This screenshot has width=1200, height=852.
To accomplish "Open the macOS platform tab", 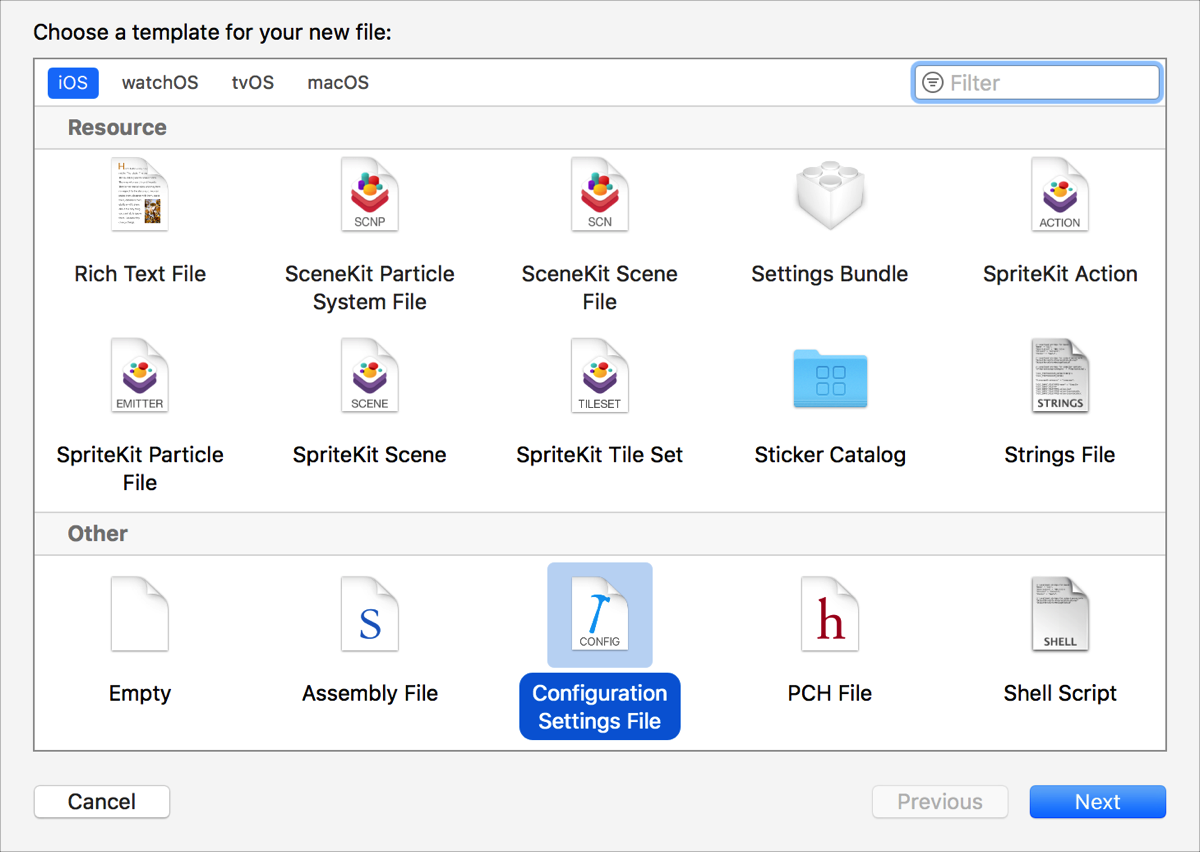I will pos(338,83).
